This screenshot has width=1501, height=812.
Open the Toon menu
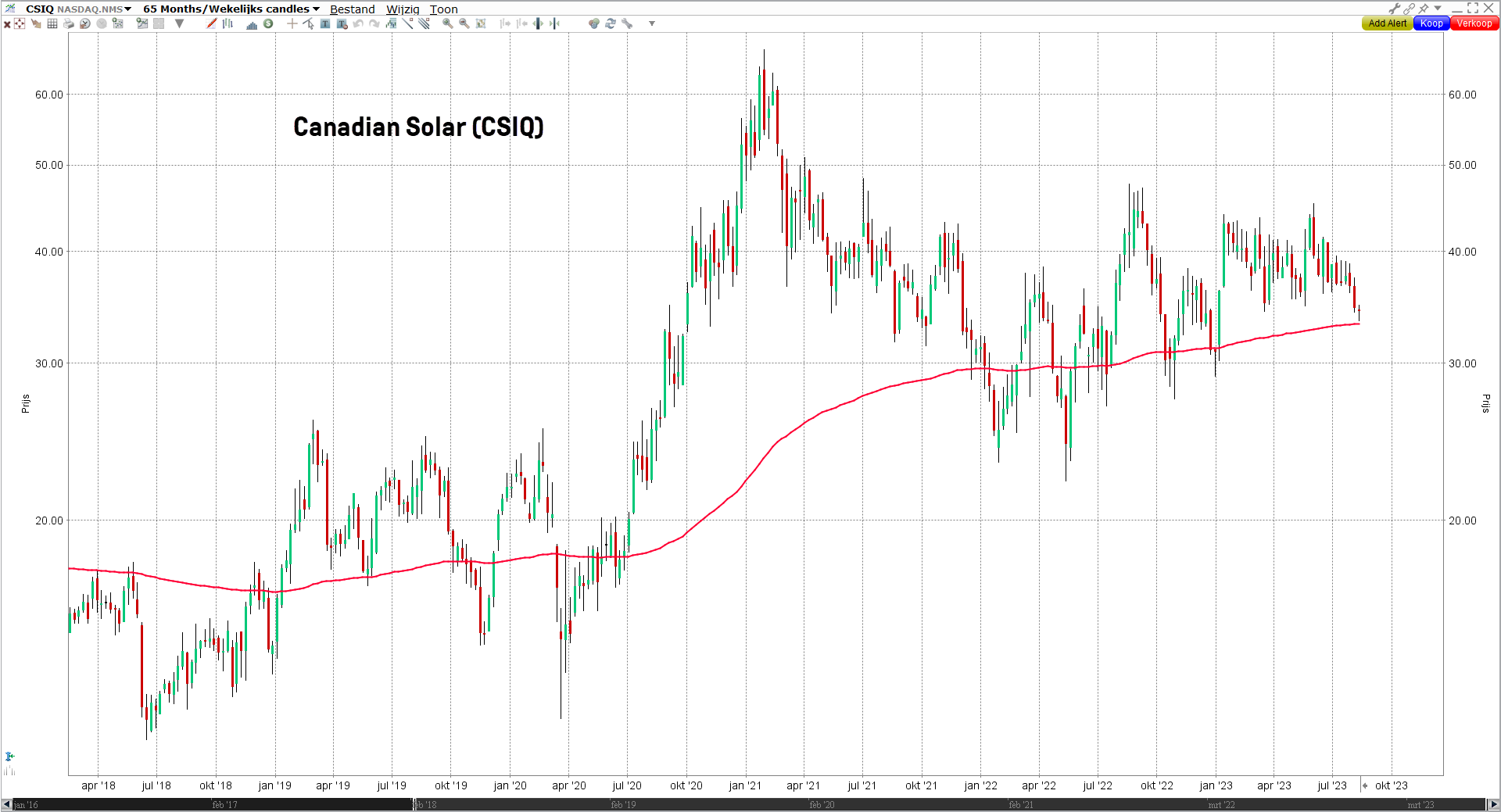(x=443, y=9)
